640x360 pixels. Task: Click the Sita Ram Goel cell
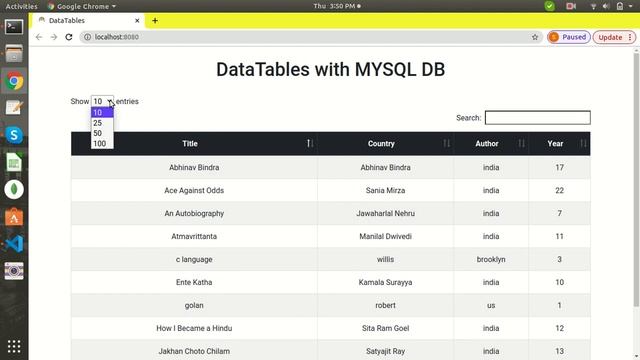click(x=386, y=328)
